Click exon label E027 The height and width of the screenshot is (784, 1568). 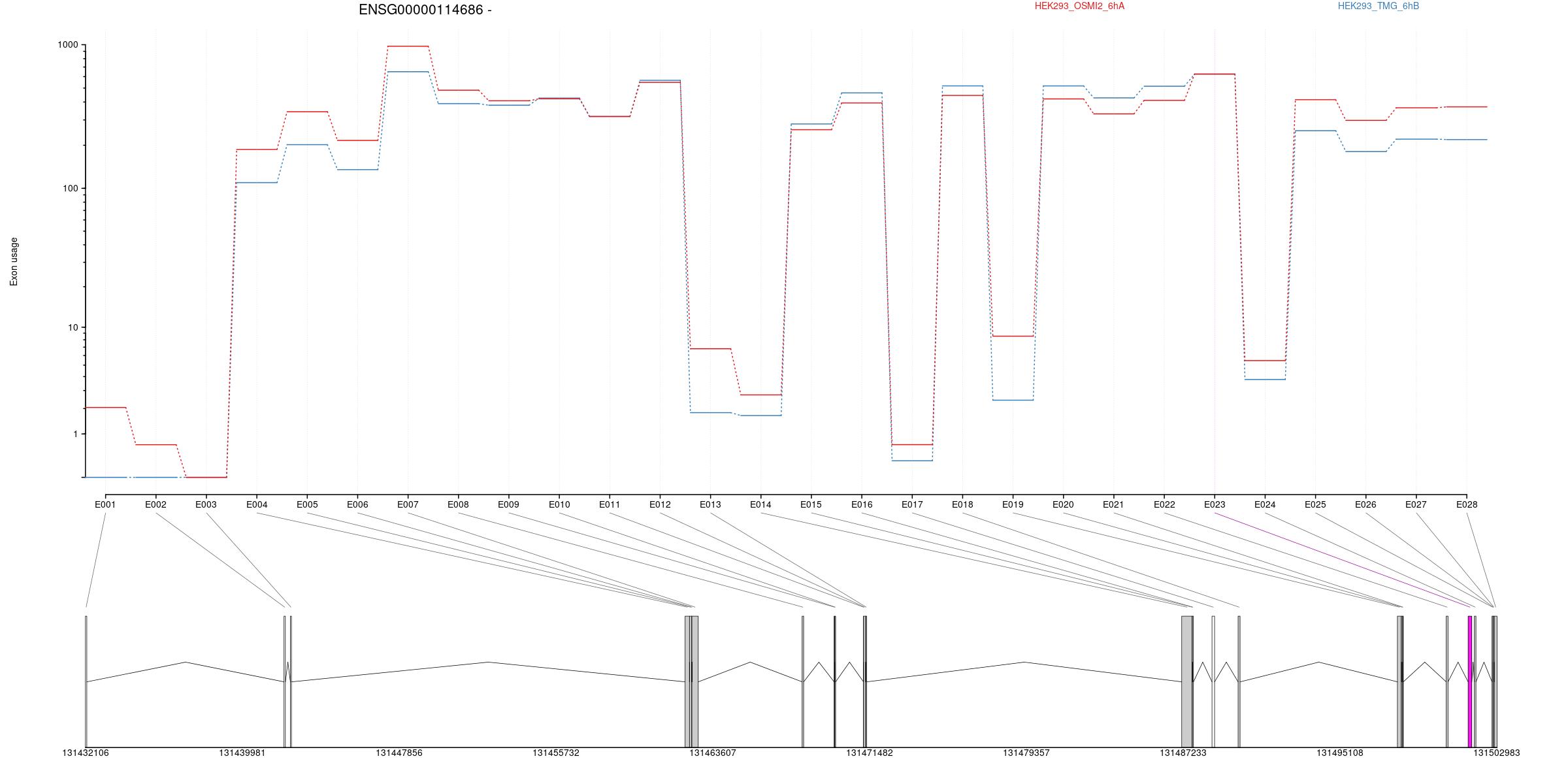coord(1416,504)
